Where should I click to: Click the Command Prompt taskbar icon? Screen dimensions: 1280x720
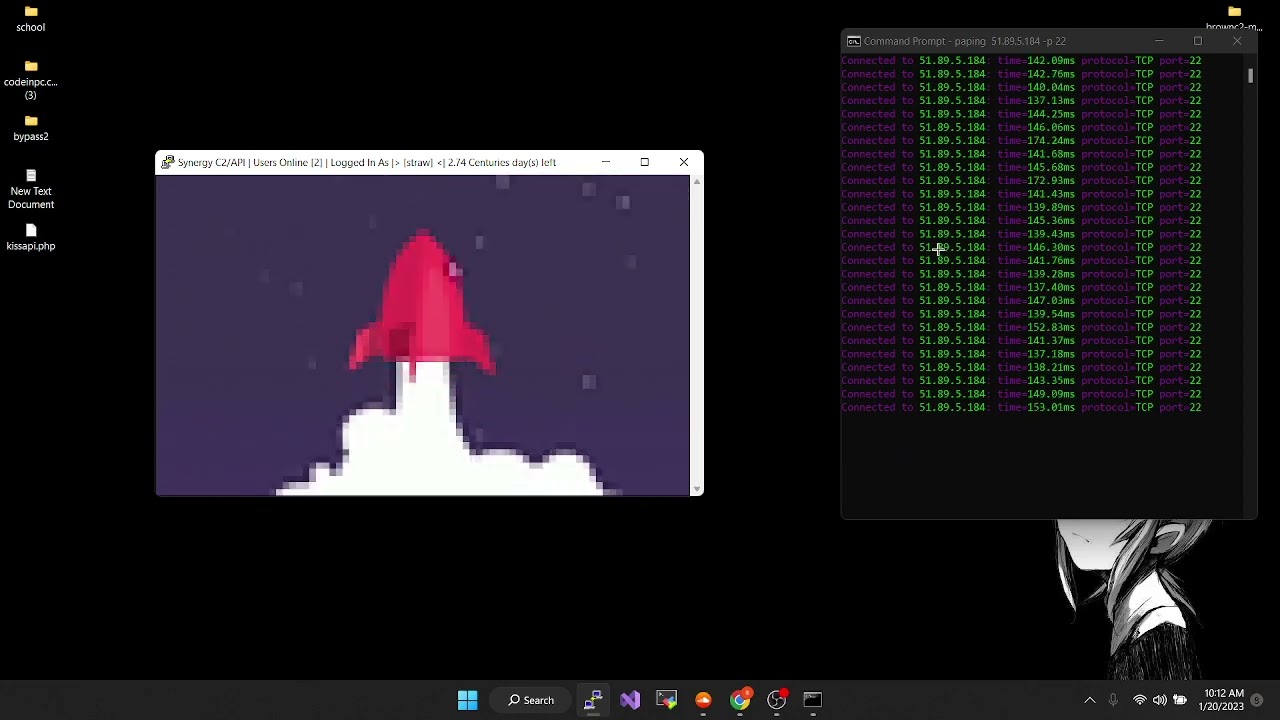(x=812, y=700)
